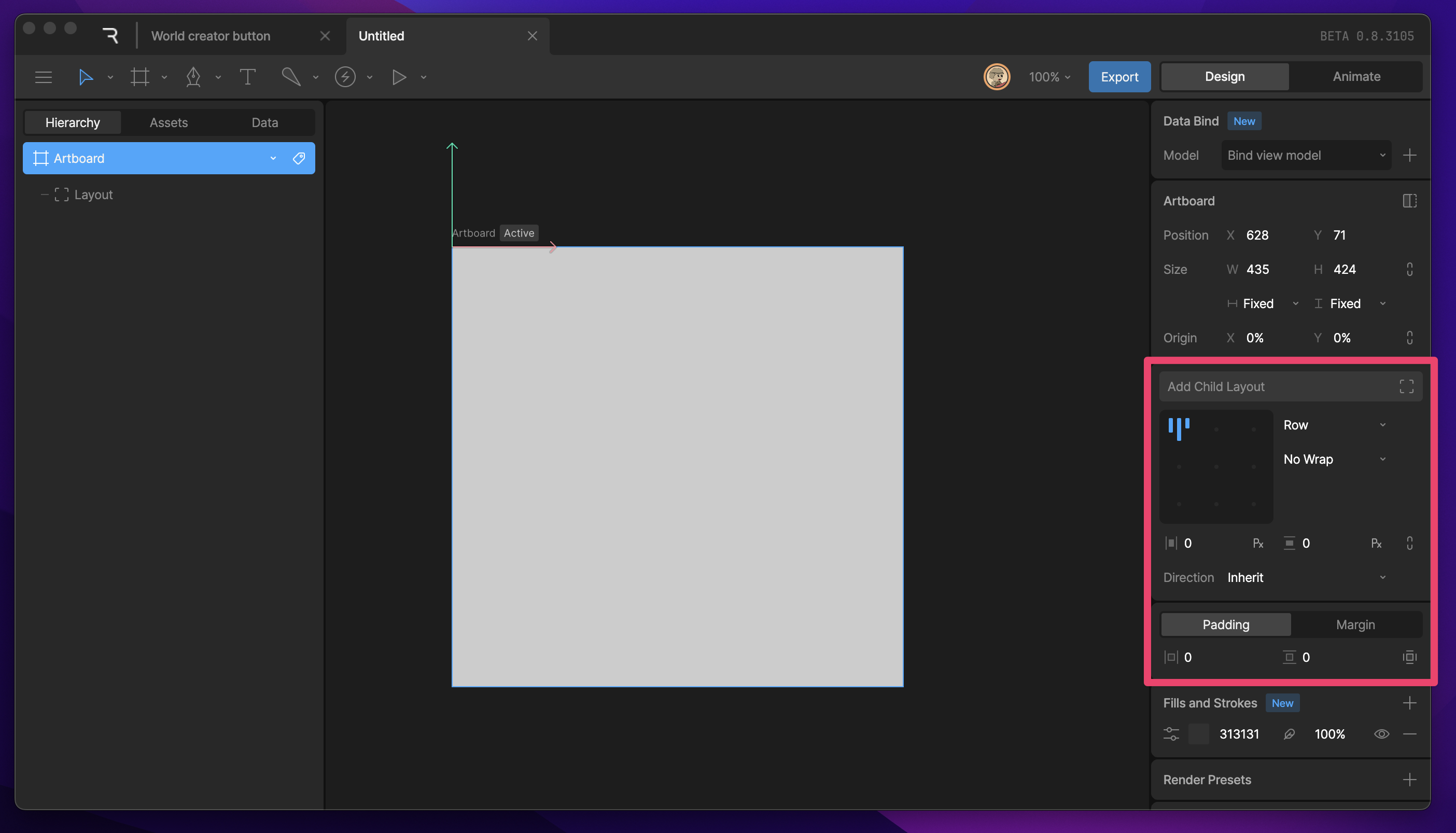Image resolution: width=1456 pixels, height=833 pixels.
Task: Click the Export button
Action: click(1118, 76)
